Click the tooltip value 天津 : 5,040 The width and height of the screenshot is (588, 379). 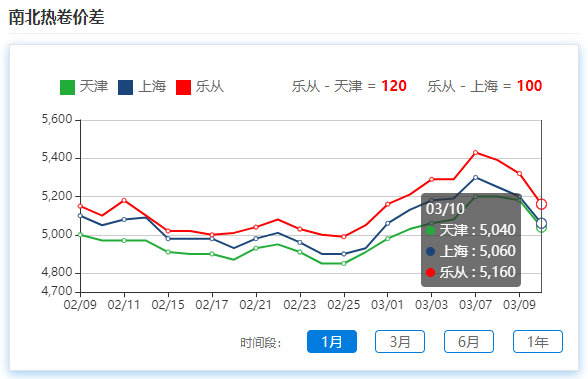(x=471, y=230)
